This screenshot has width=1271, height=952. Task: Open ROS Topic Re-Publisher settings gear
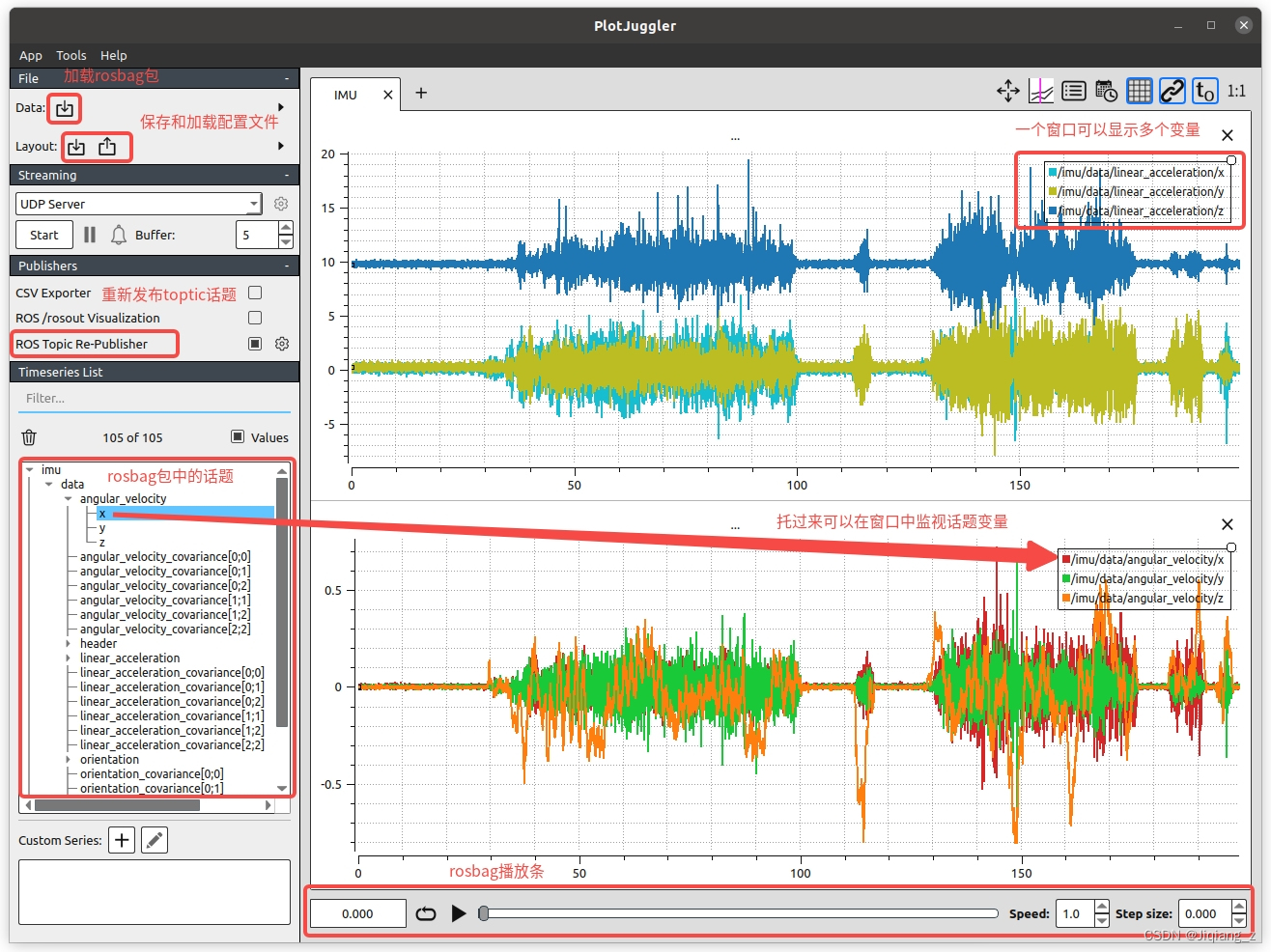coord(282,344)
